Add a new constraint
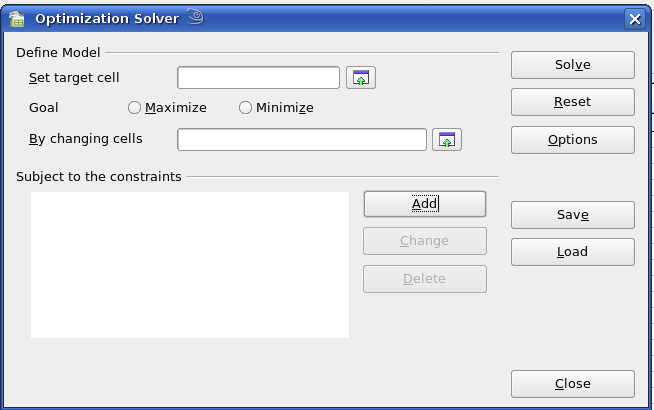Image resolution: width=654 pixels, height=410 pixels. click(x=425, y=204)
